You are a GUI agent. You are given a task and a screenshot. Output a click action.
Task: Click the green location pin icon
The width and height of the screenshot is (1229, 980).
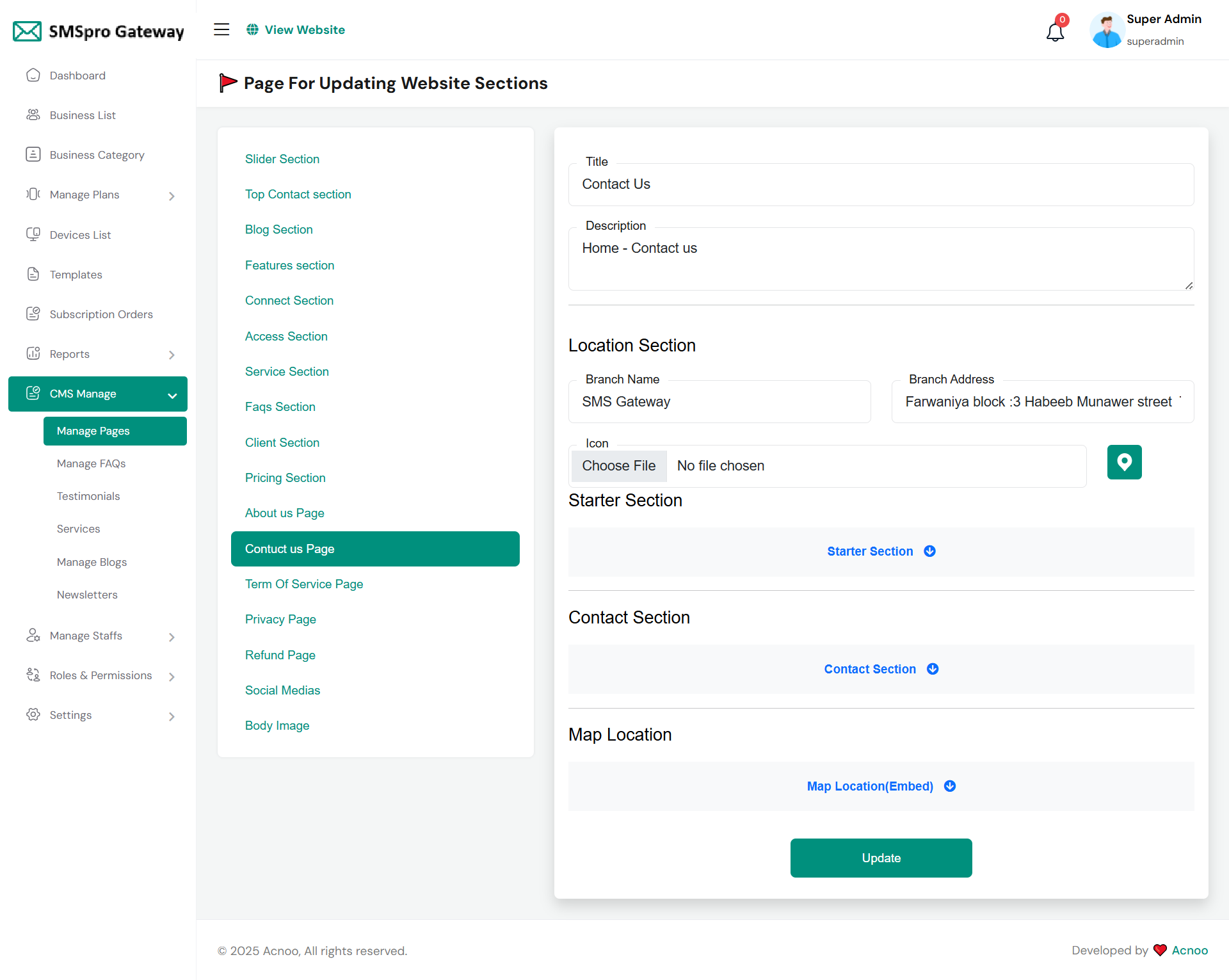coord(1124,462)
